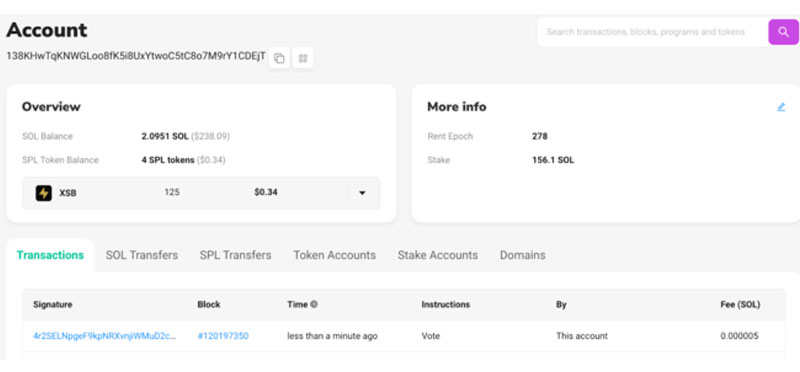Screen dimensions: 800x372
Task: Click the More info card heading
Action: coord(457,107)
